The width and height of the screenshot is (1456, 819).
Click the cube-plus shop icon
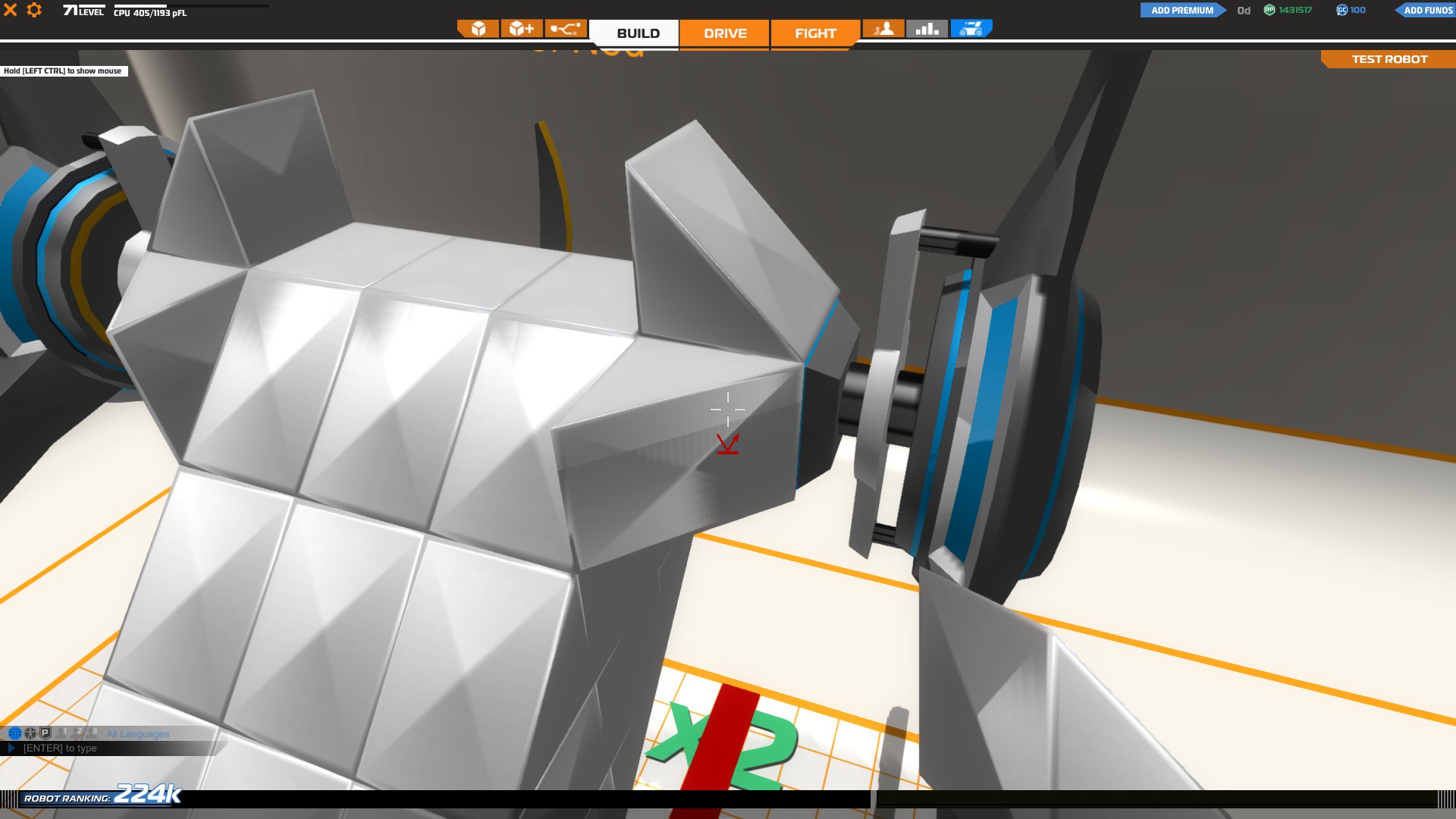pos(522,29)
